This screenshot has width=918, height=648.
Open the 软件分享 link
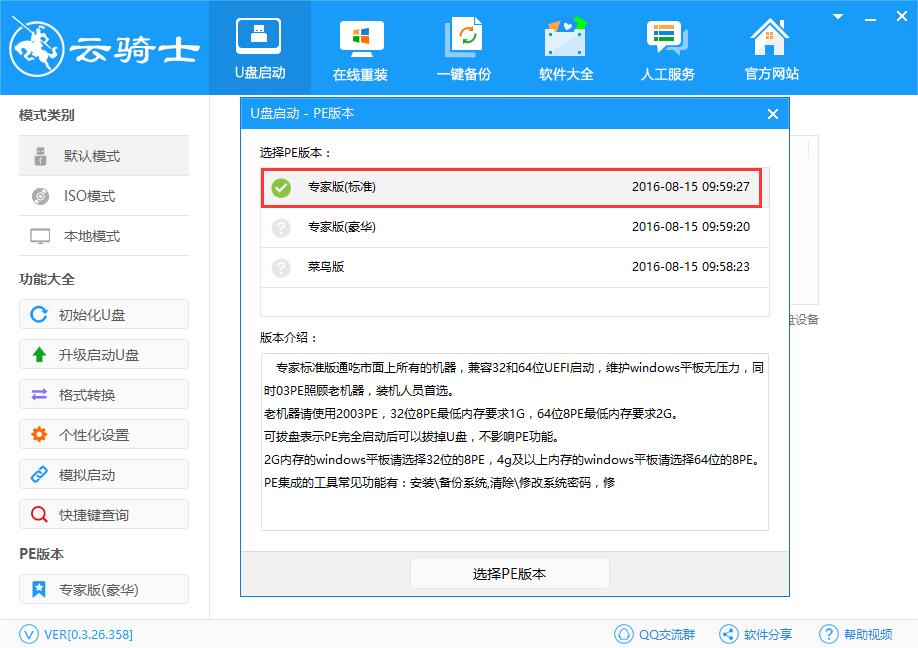[x=768, y=635]
